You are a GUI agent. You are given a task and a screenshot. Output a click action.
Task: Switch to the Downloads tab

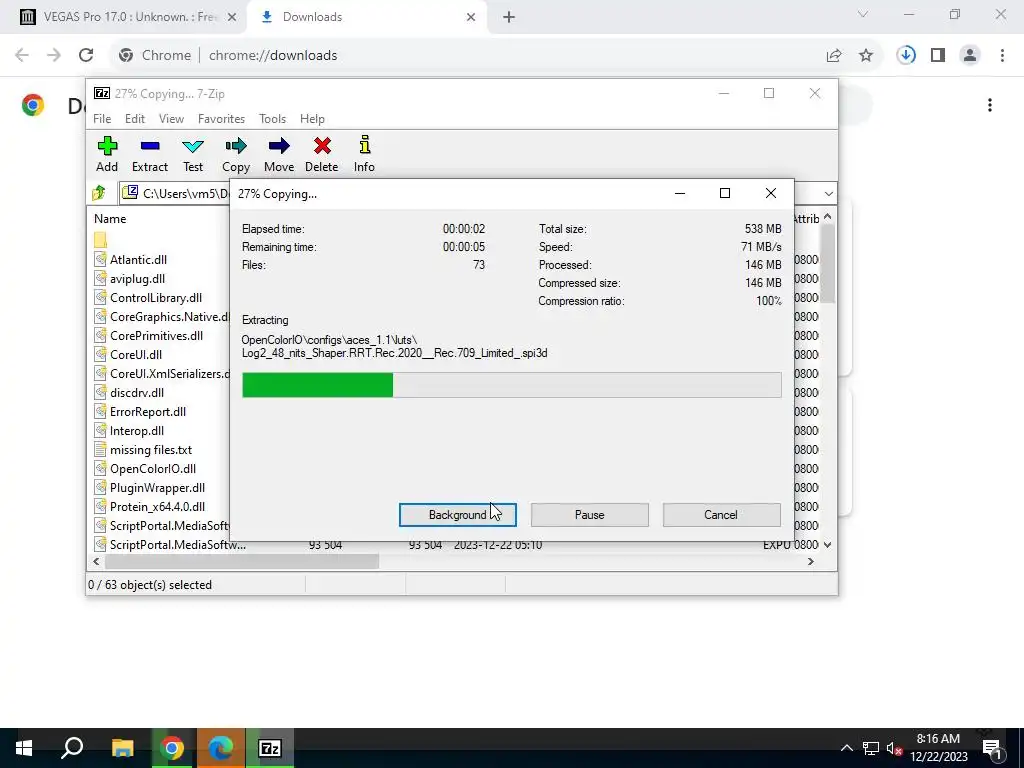[366, 17]
